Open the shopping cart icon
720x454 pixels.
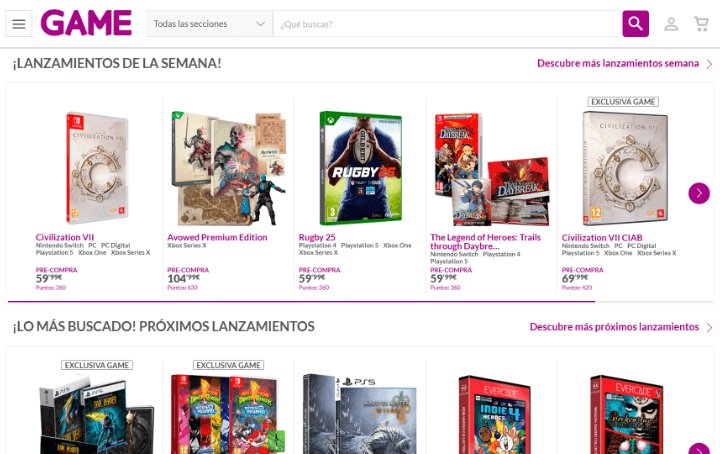click(x=701, y=24)
